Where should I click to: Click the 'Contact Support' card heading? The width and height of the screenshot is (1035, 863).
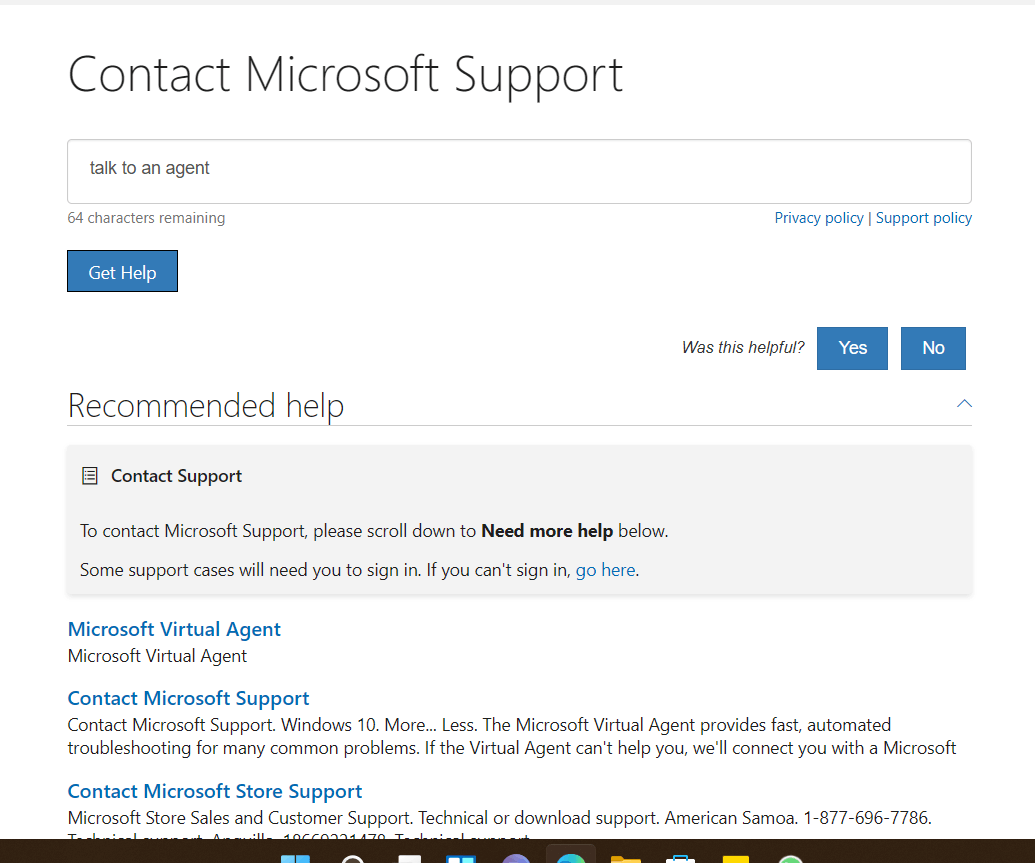(176, 476)
